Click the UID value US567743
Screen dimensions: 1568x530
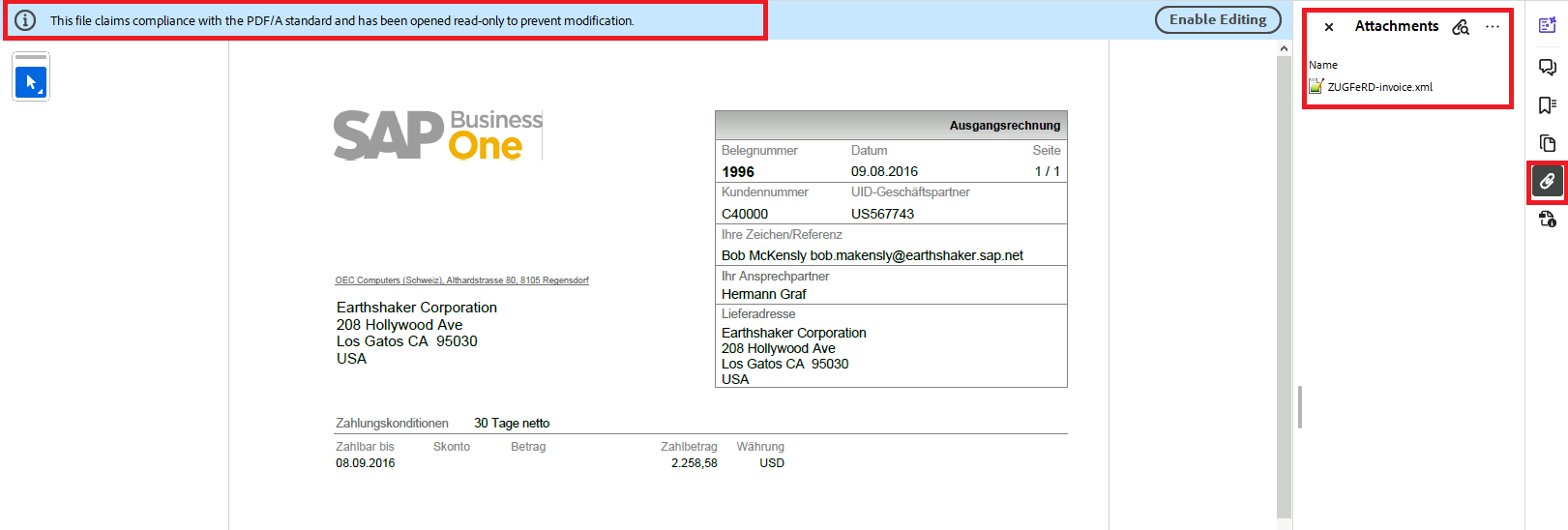[882, 214]
